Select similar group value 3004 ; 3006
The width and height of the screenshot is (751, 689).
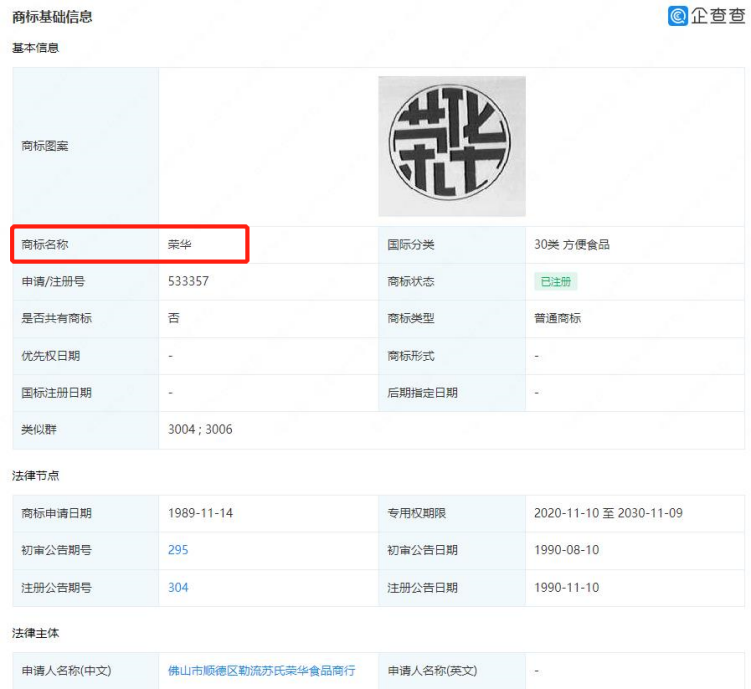200,429
